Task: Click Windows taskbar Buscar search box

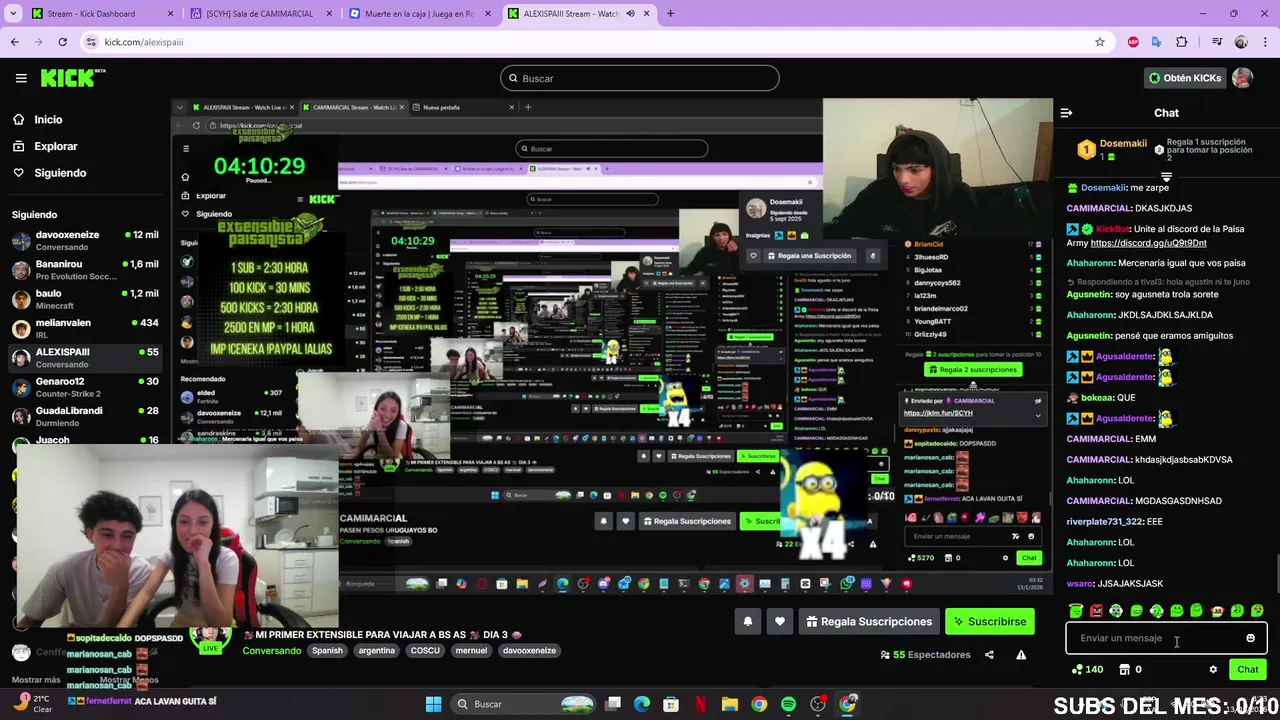Action: pyautogui.click(x=522, y=704)
